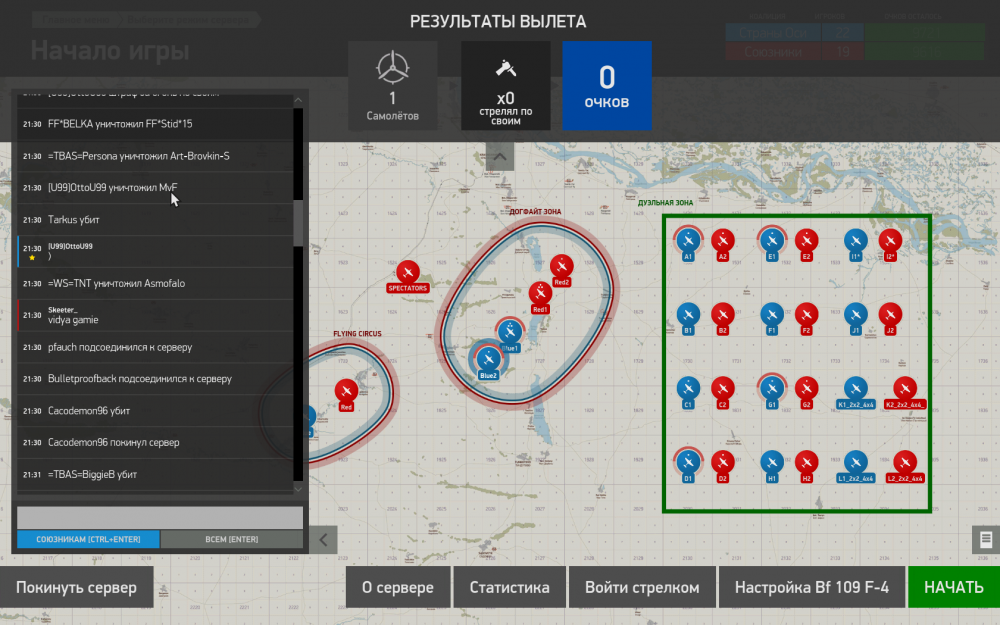Click chat line pfauch подсоединился к серверу
The height and width of the screenshot is (625, 1000).
coord(155,347)
